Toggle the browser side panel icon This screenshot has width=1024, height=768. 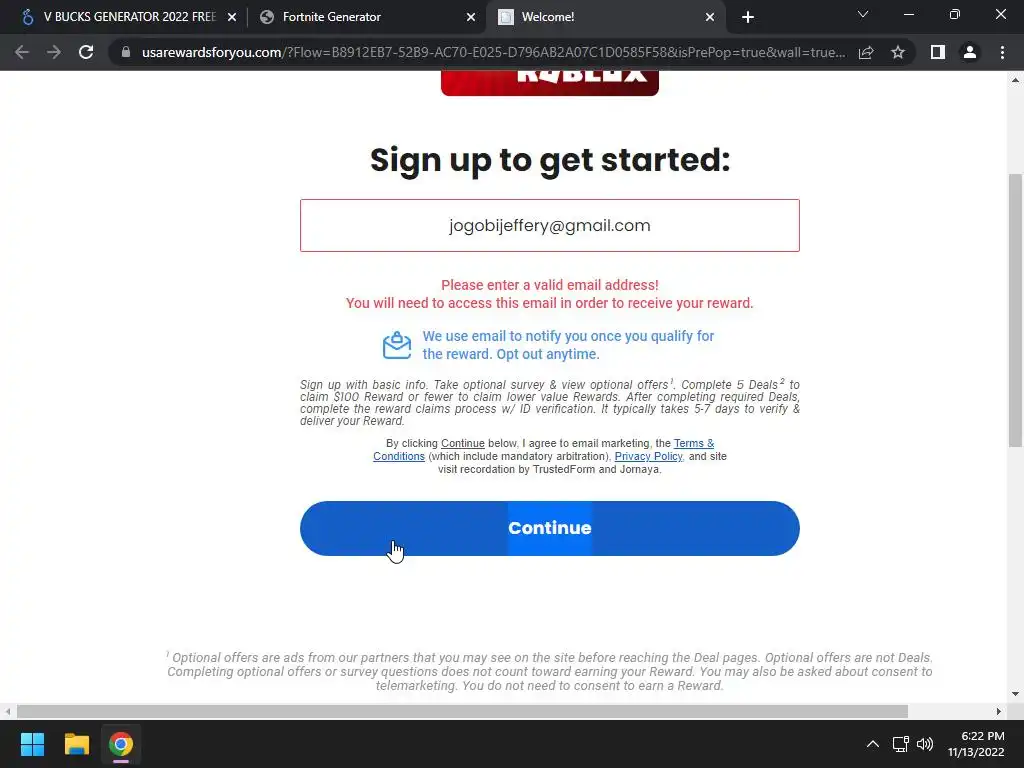(x=938, y=52)
